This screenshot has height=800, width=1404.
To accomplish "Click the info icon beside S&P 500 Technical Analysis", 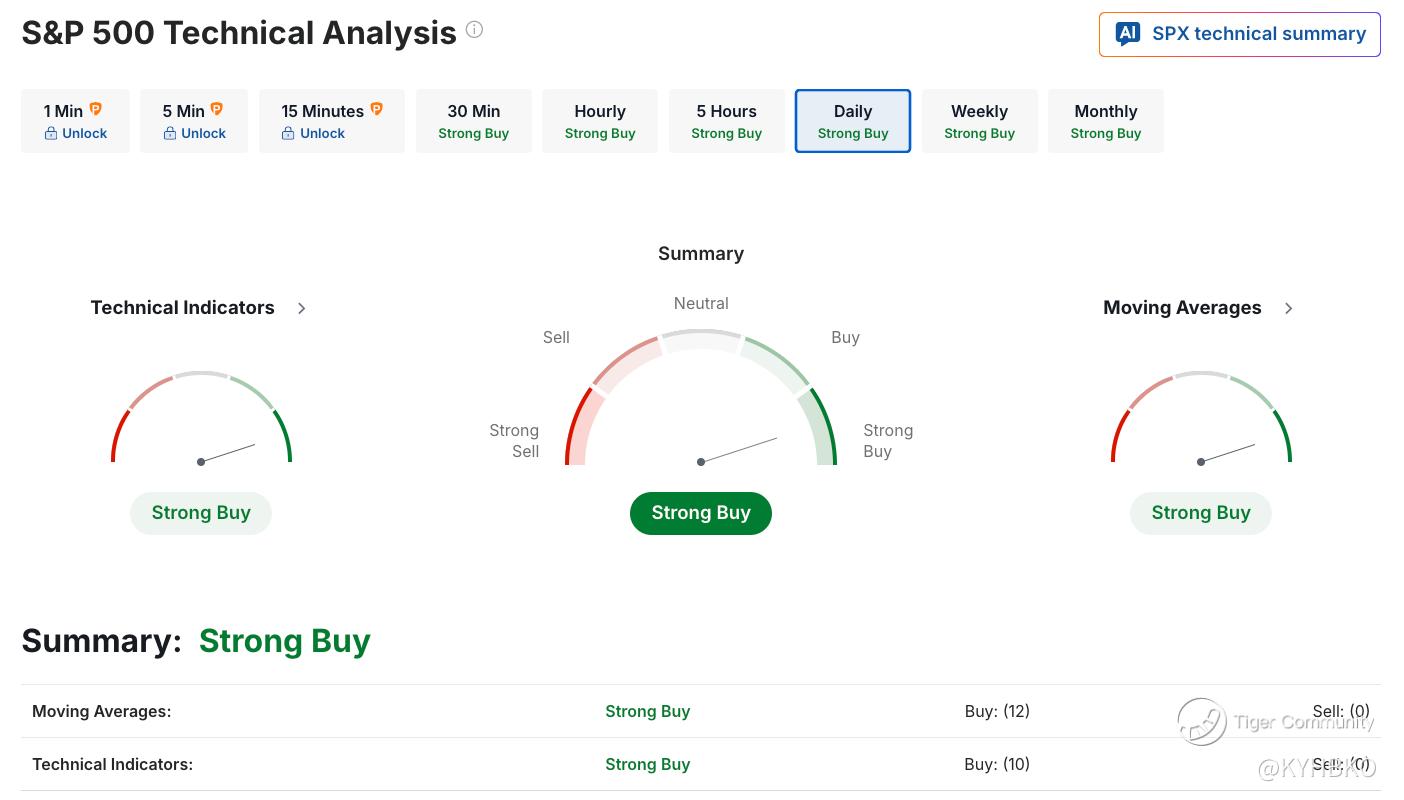I will [475, 30].
